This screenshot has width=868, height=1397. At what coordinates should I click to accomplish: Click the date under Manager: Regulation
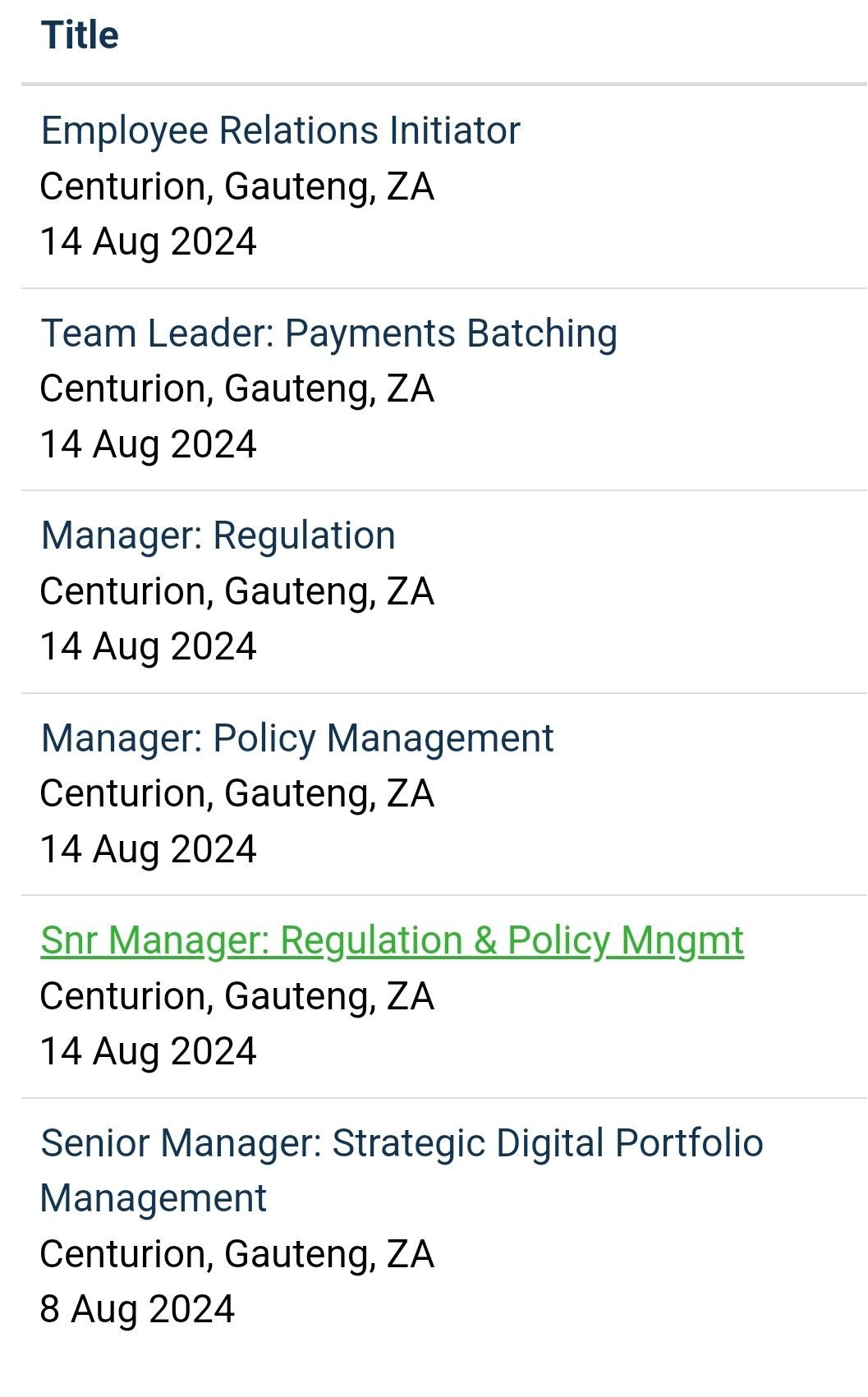149,646
